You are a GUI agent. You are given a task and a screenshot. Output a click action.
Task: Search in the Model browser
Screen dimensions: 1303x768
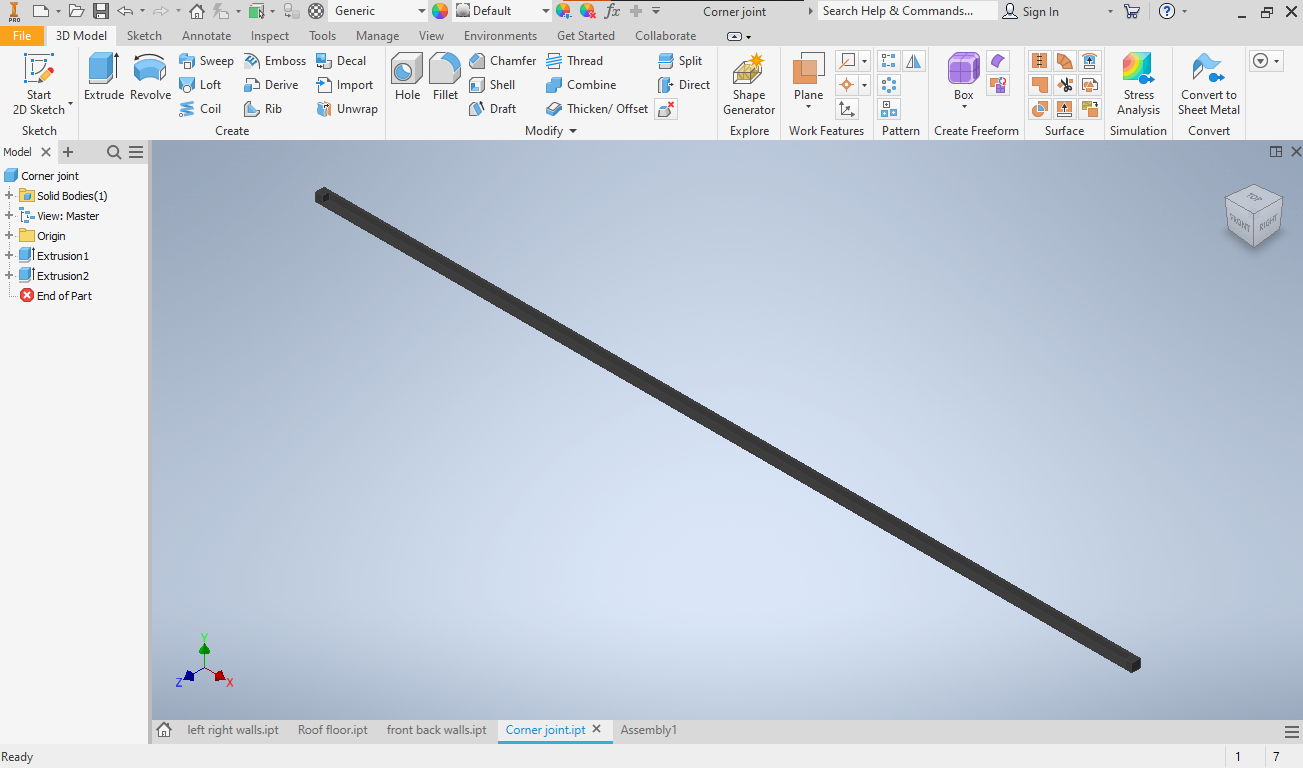(x=114, y=152)
